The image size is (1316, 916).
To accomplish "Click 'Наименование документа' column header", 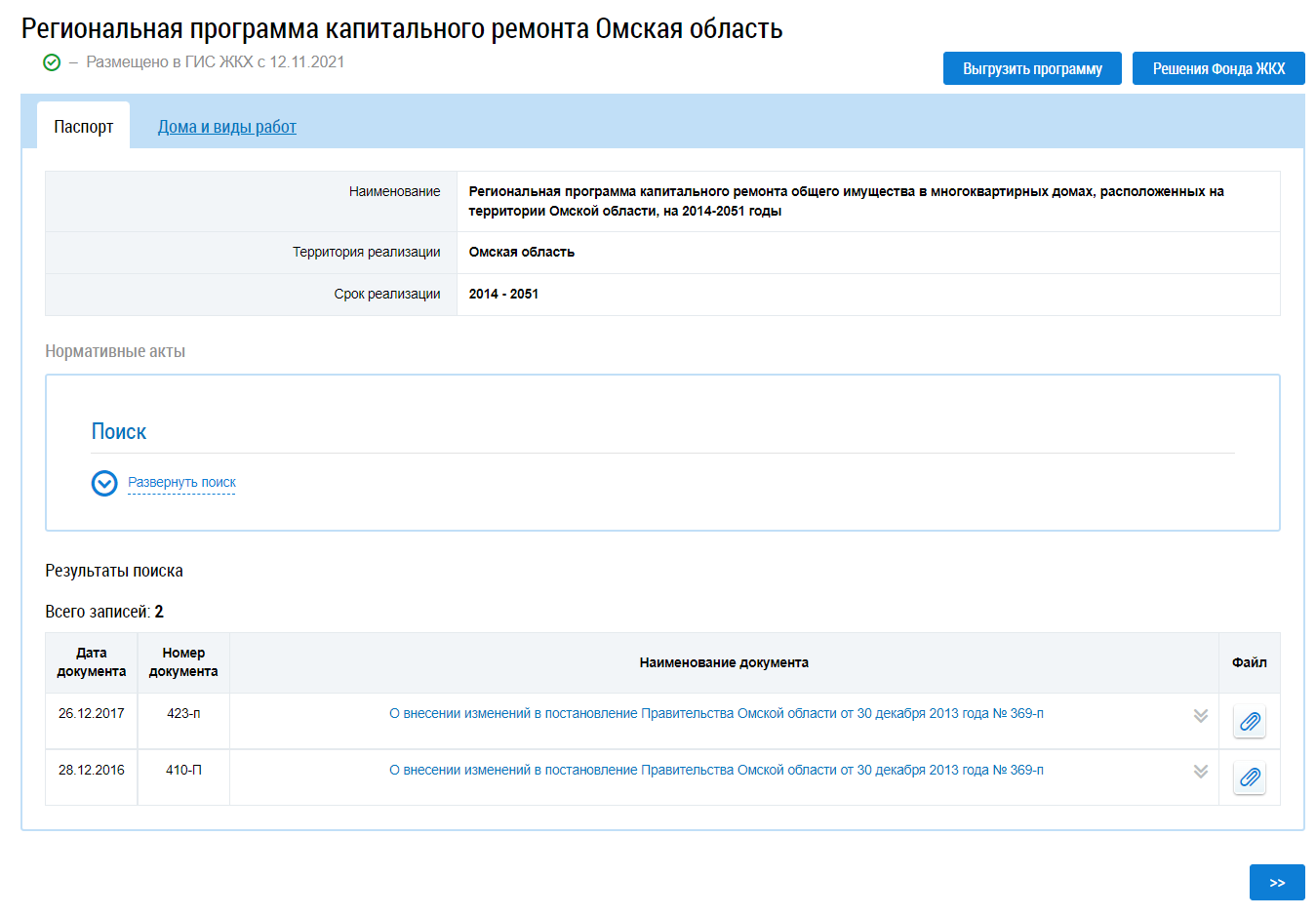I will tap(723, 663).
